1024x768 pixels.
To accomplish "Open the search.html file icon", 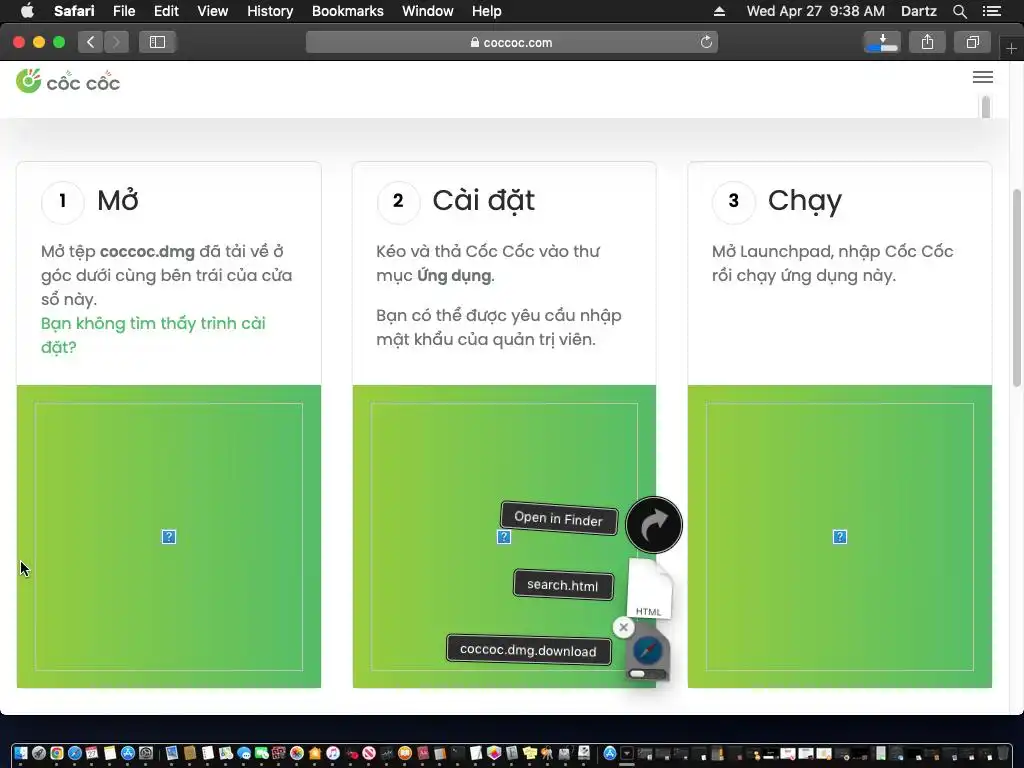I will [x=648, y=588].
